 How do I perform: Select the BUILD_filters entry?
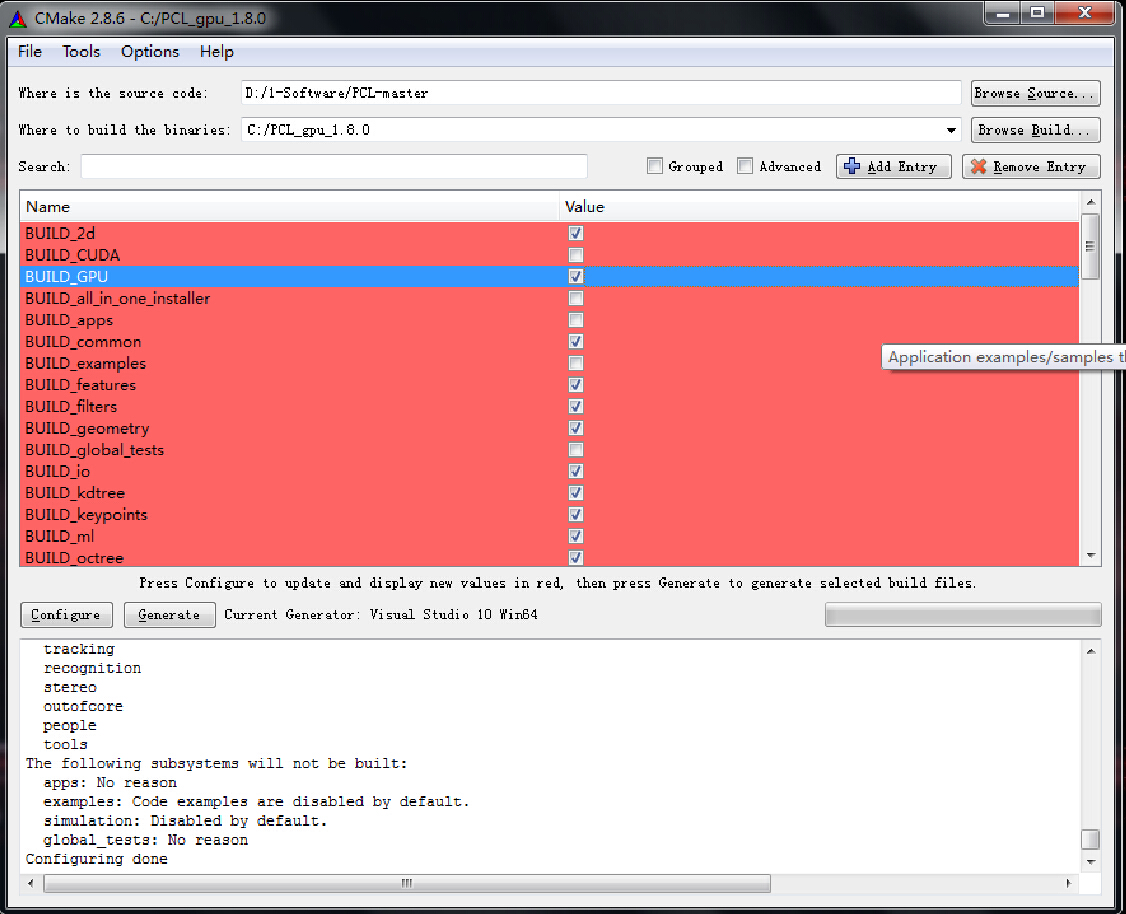[x=71, y=406]
